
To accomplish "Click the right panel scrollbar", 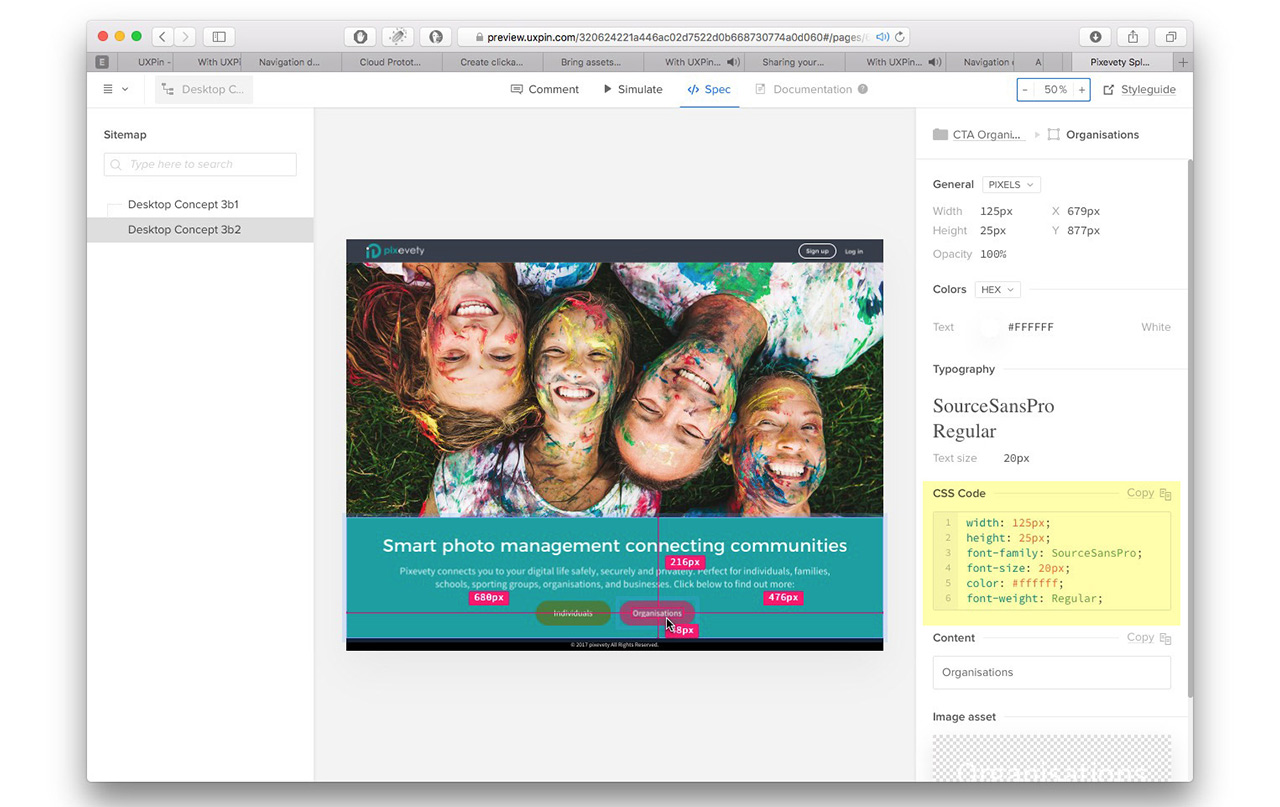I will [x=1189, y=428].
